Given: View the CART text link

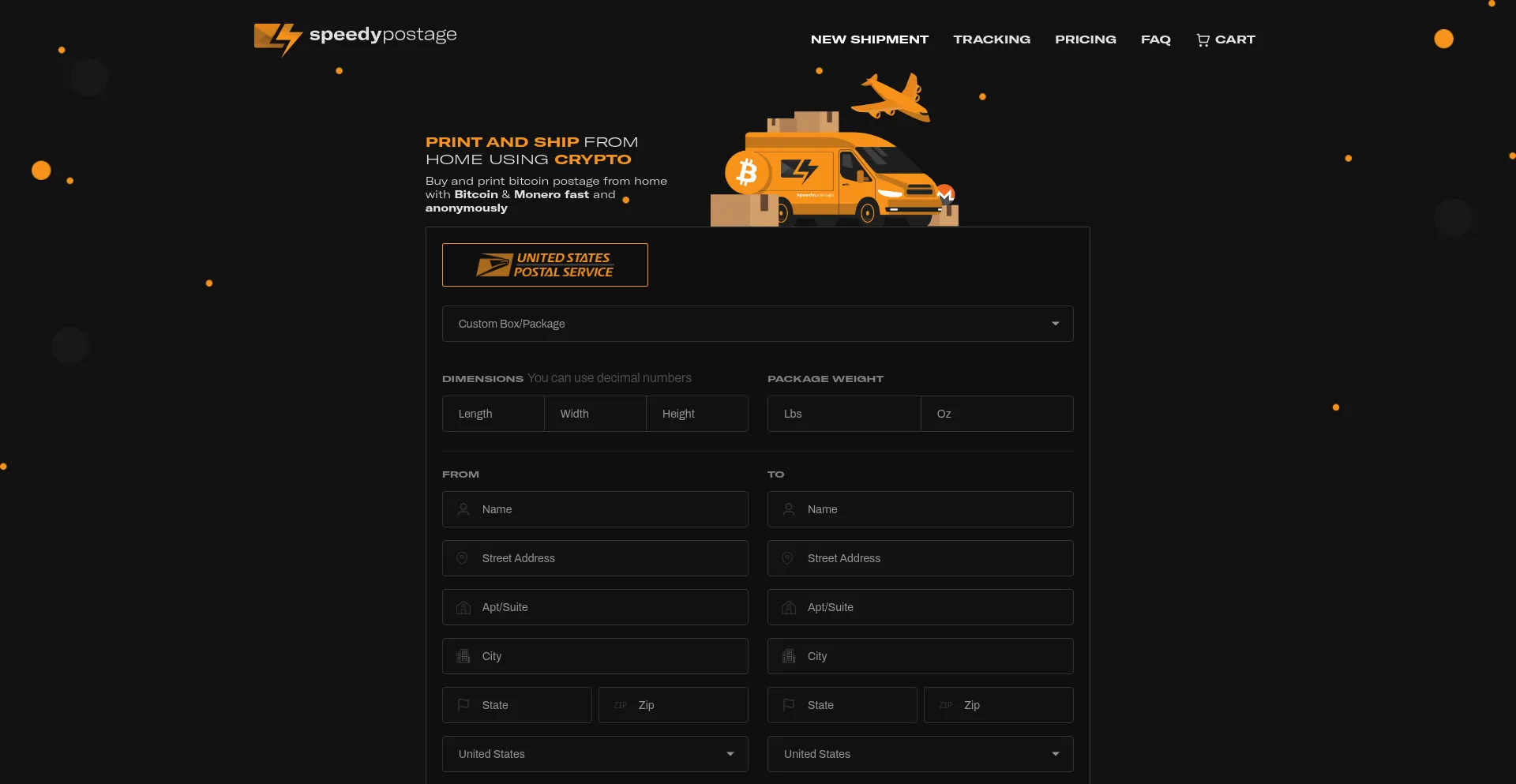Looking at the screenshot, I should pos(1235,39).
